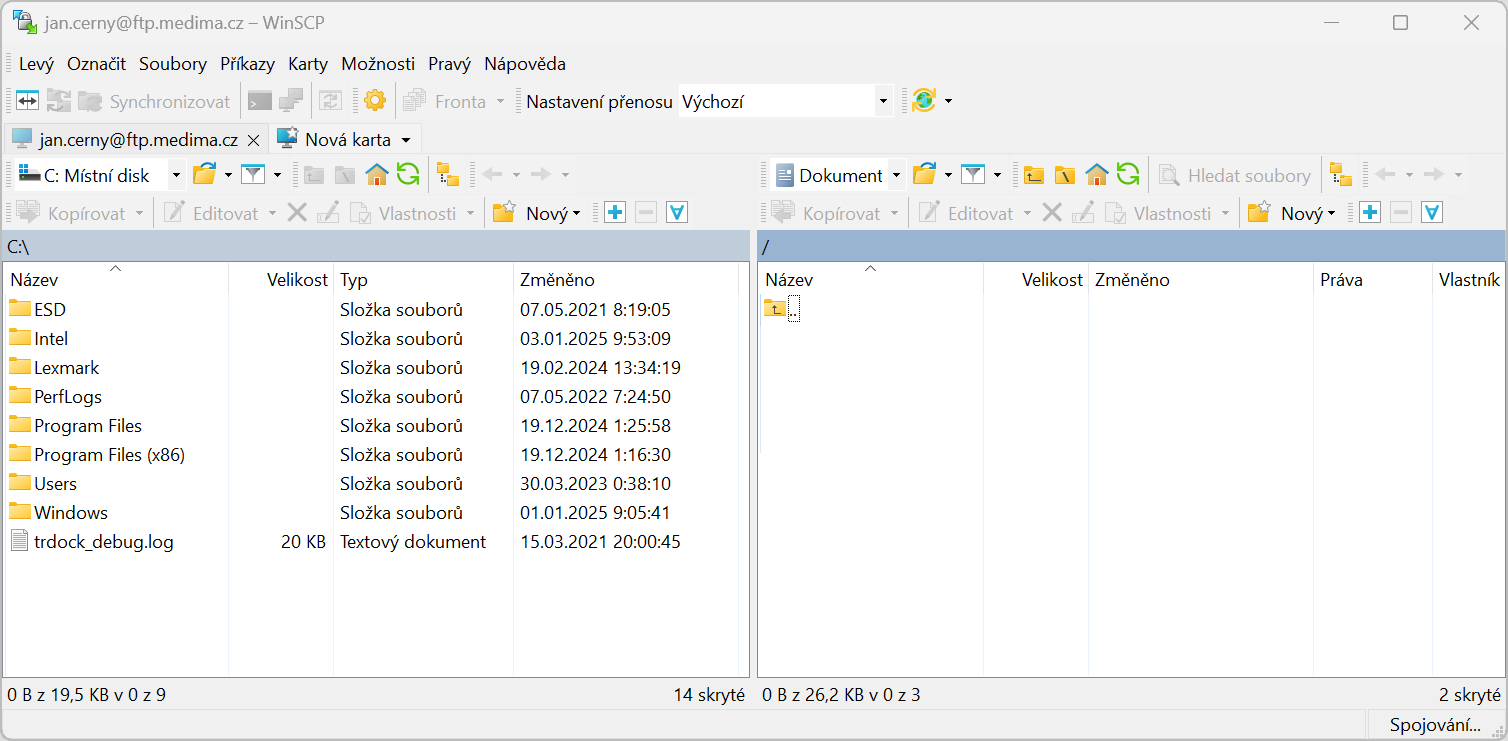Viewport: 1508px width, 741px height.
Task: Click left panel plus select-files icon
Action: [x=614, y=213]
